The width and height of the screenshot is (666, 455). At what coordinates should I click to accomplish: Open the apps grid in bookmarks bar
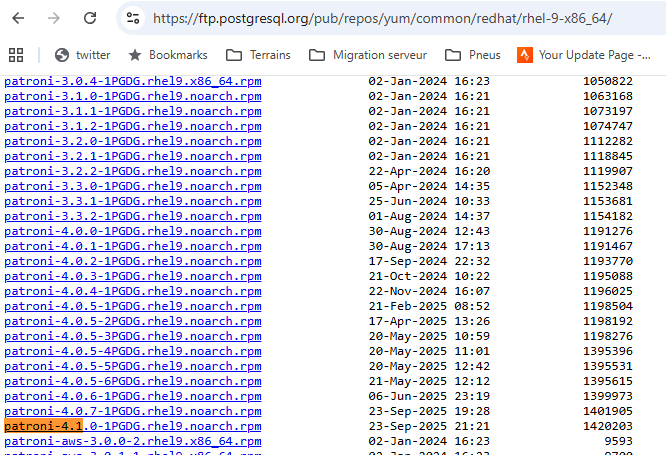point(16,54)
